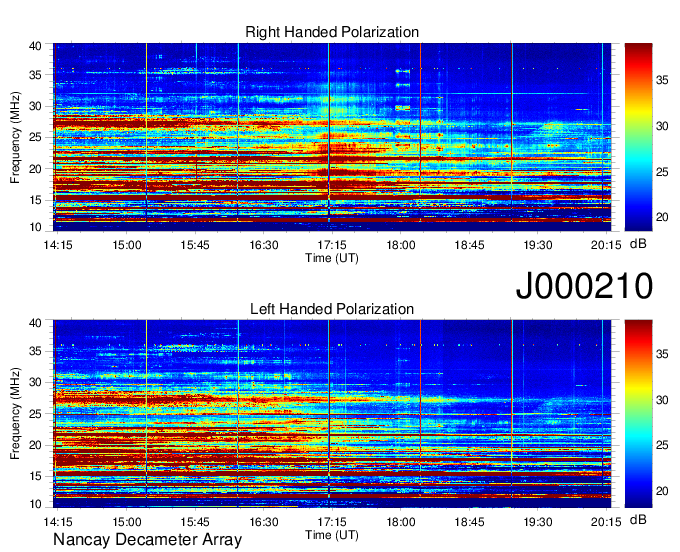The width and height of the screenshot is (680, 552).
Task: Click the 15 MHz tick label on bottom plot
Action: point(35,476)
